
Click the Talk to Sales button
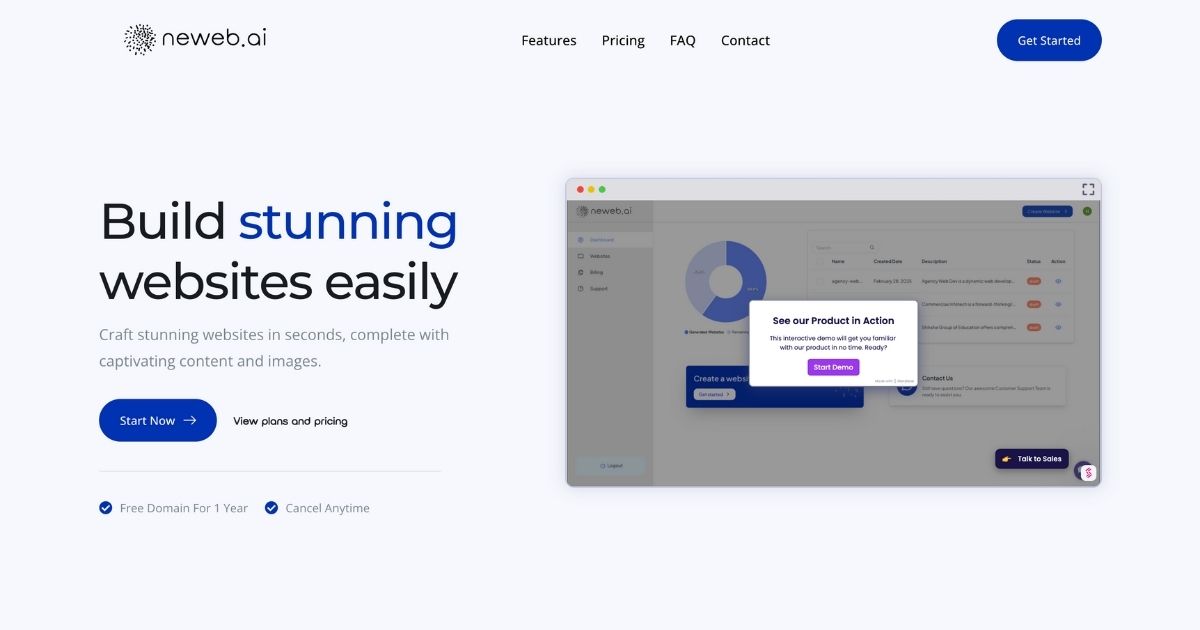(1032, 459)
